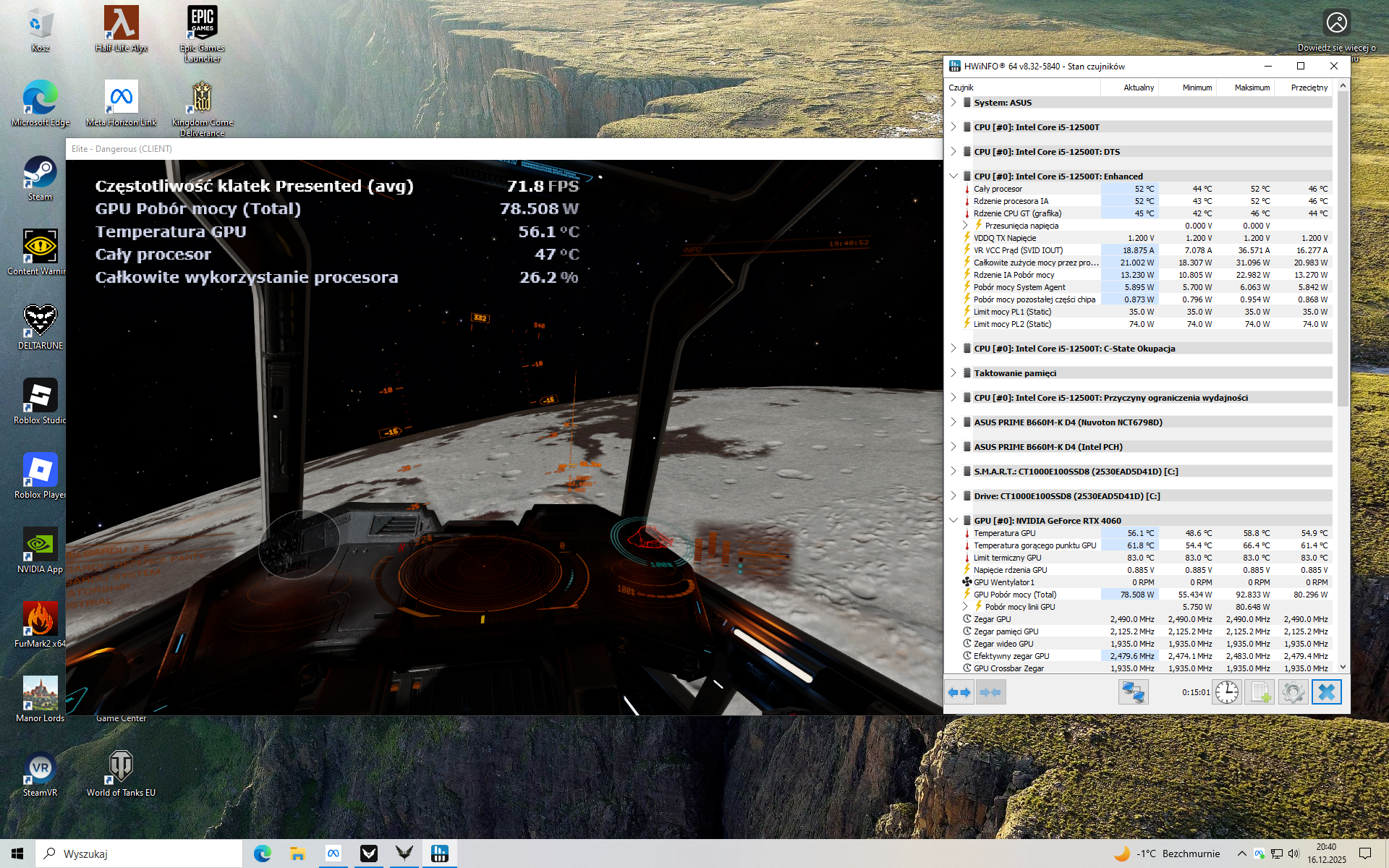Click the blue X close sensors button
The image size is (1389, 868).
[x=1326, y=692]
